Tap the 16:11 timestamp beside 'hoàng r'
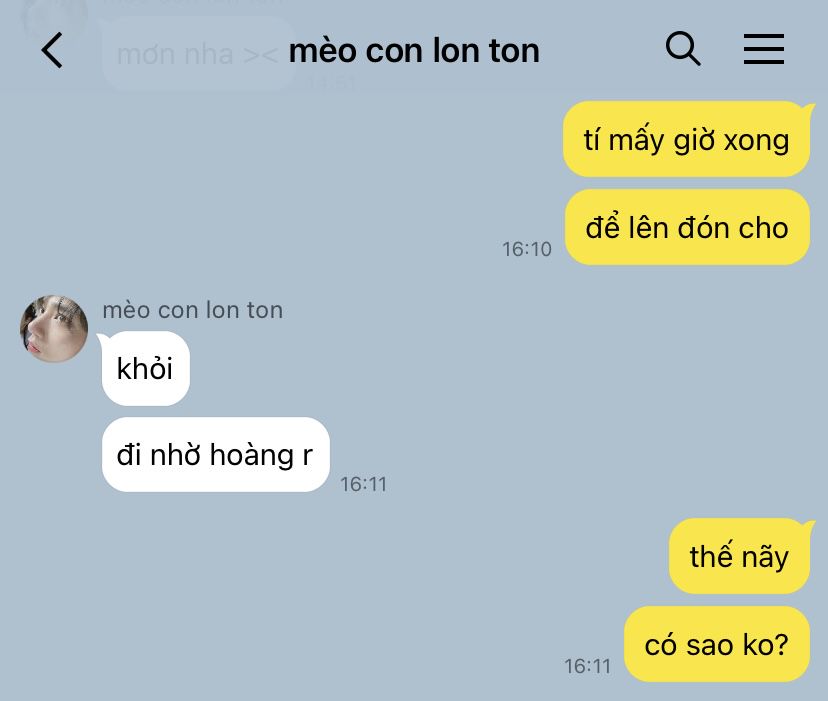The width and height of the screenshot is (828, 701). pos(363,484)
